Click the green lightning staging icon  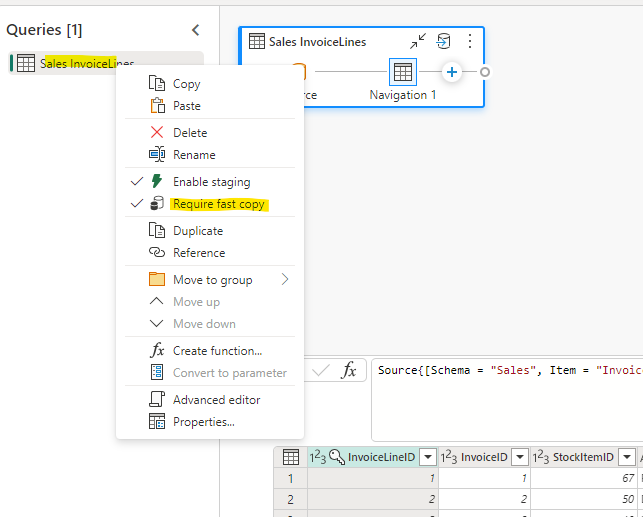(x=157, y=181)
